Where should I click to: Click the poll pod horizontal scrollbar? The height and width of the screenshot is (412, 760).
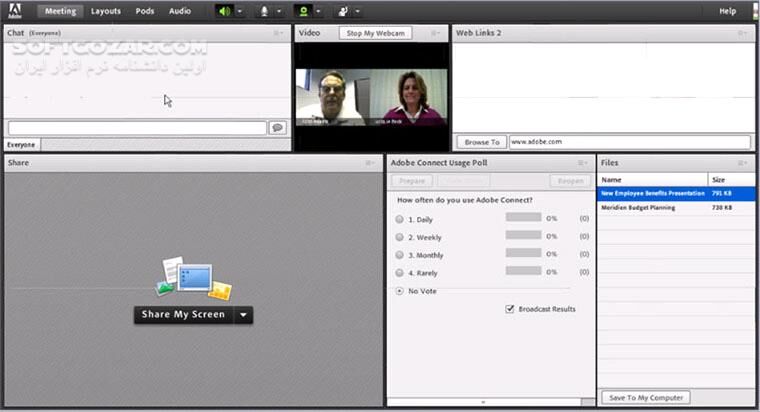[484, 402]
